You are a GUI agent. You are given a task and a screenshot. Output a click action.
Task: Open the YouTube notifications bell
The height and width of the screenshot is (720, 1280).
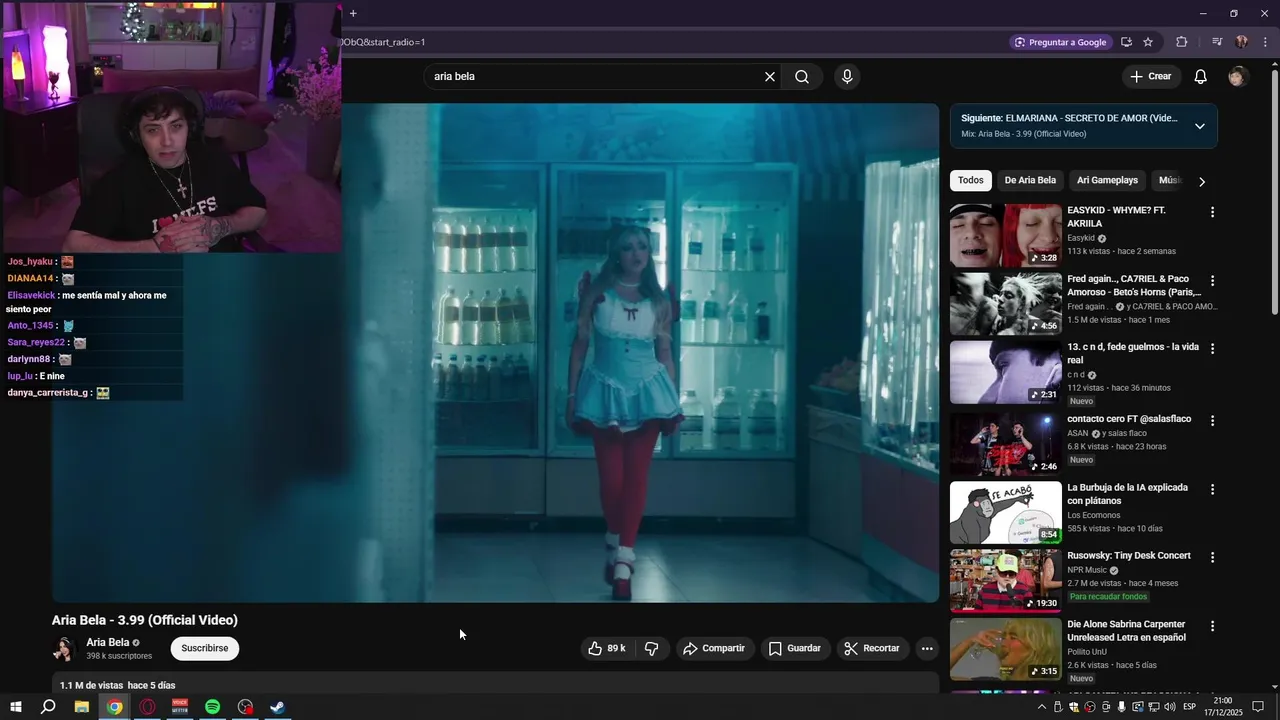pos(1201,77)
